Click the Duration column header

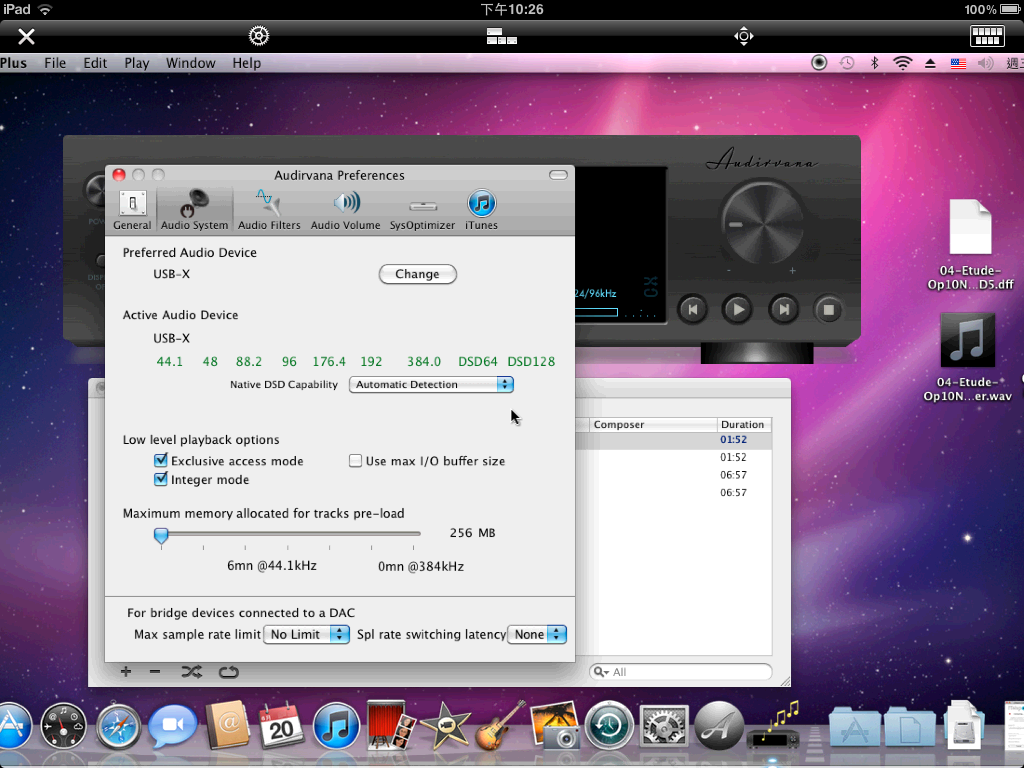click(744, 424)
